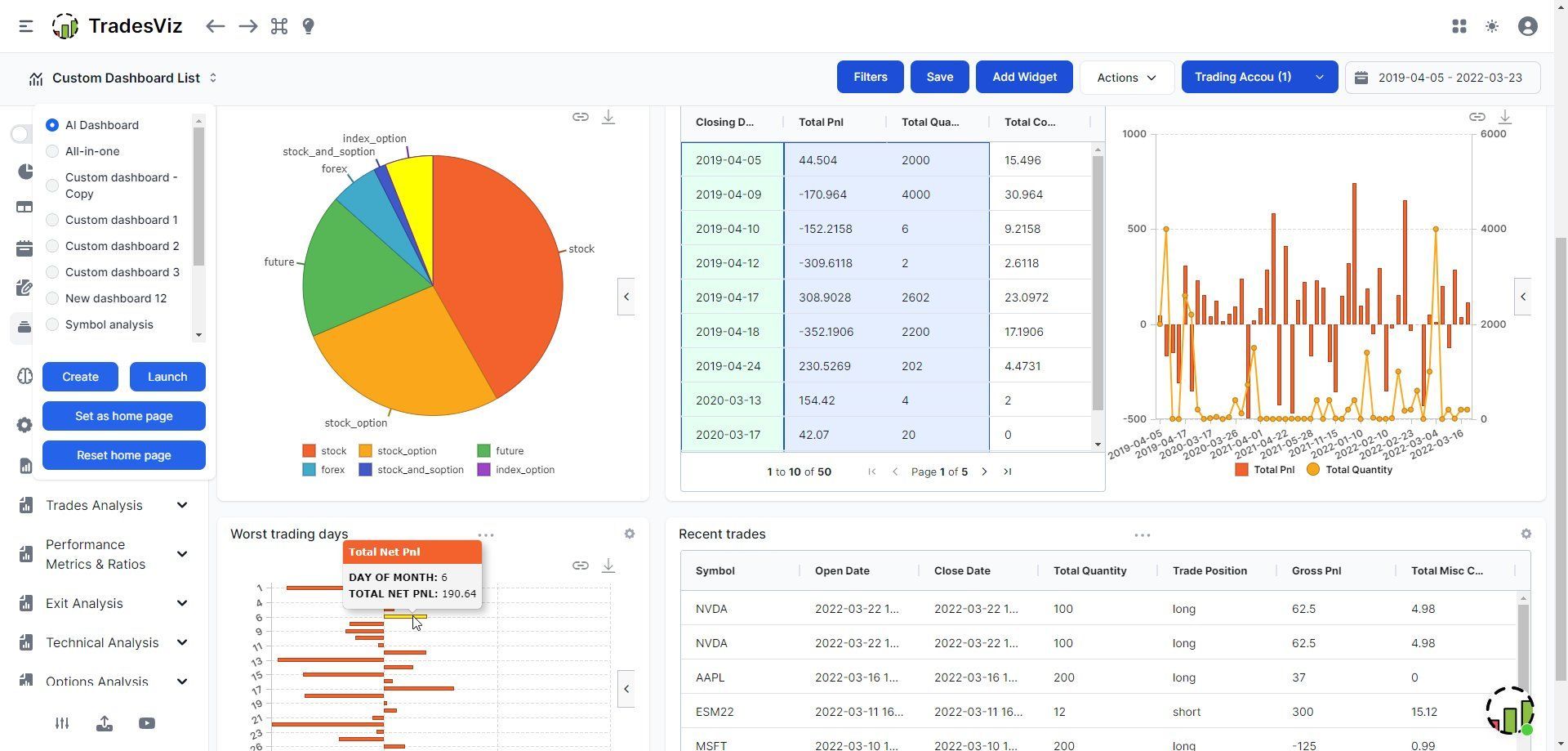Viewport: 1568px width, 751px height.
Task: Copy link for the pie chart widget
Action: [580, 117]
